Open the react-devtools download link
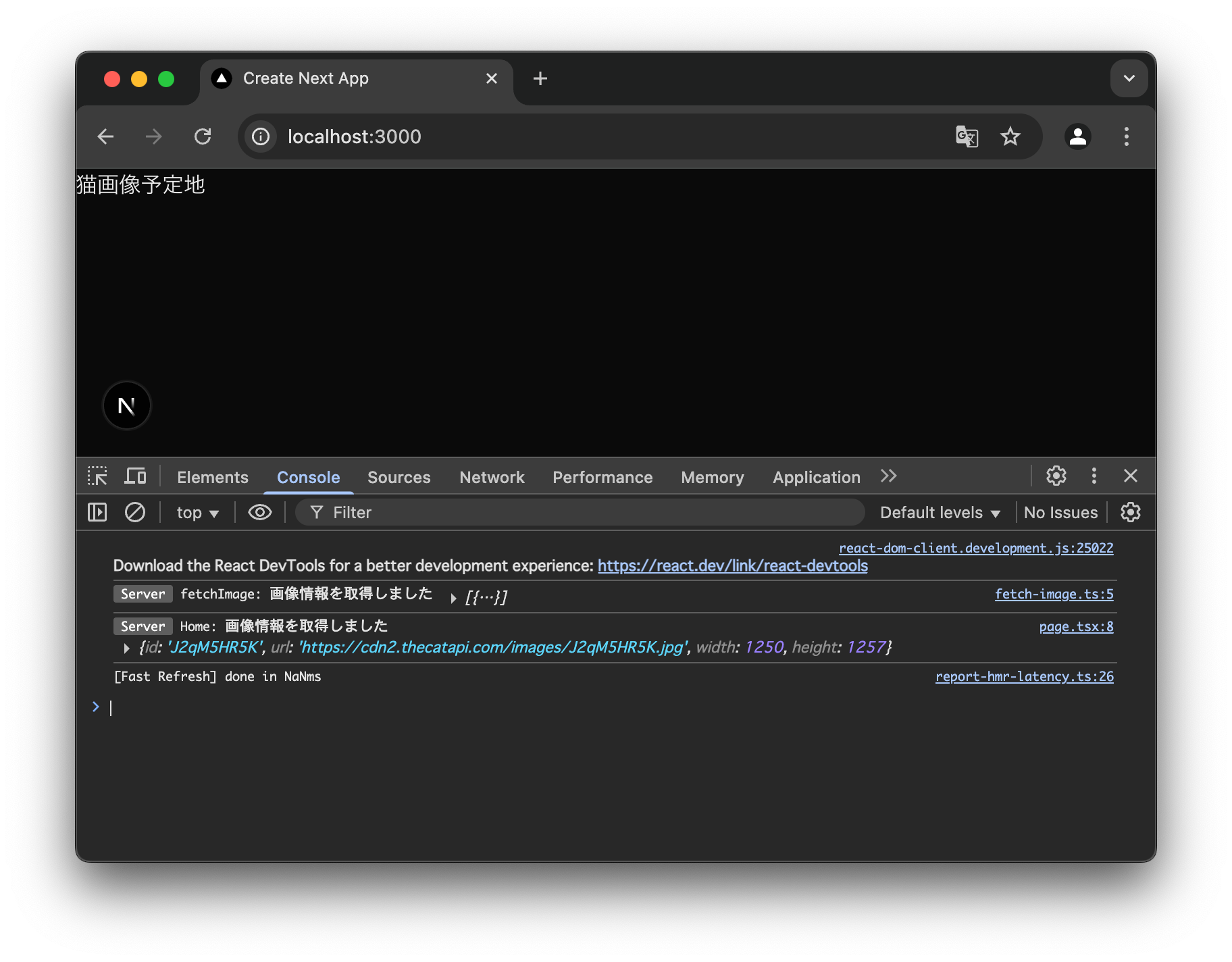Screen dimensions: 1232x962 (732, 566)
